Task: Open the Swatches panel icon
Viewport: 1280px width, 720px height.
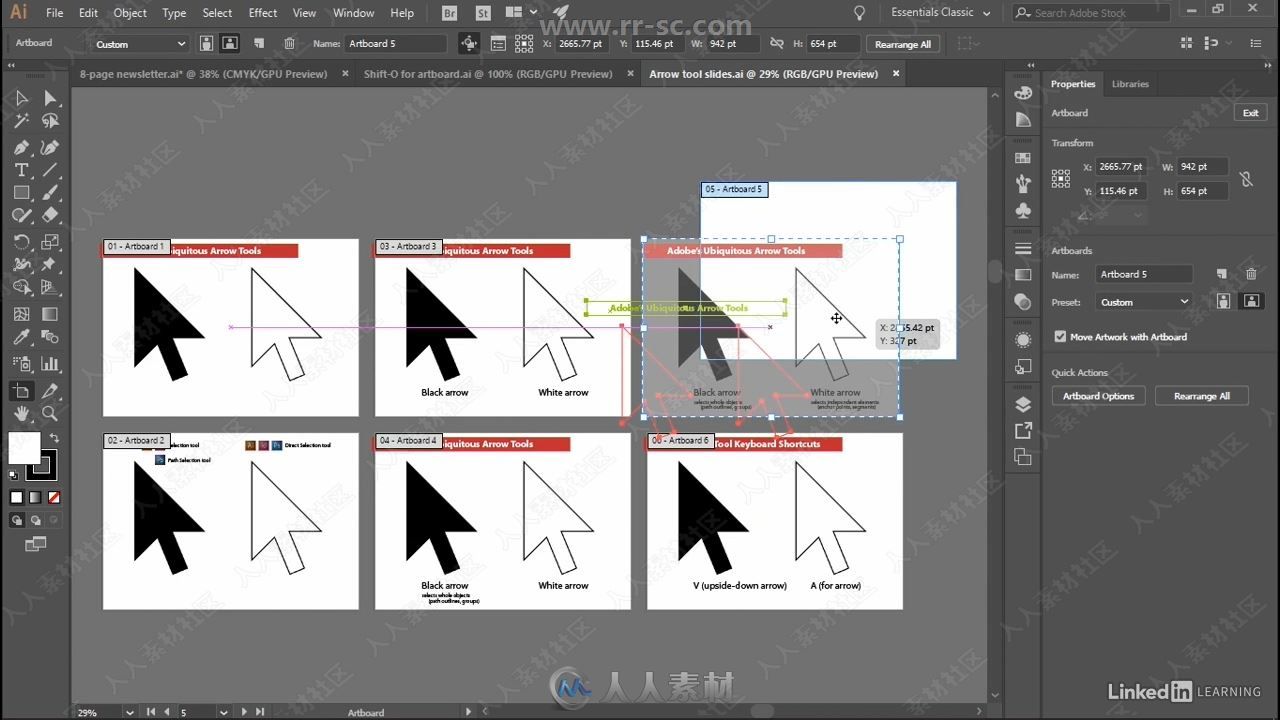Action: click(1023, 158)
